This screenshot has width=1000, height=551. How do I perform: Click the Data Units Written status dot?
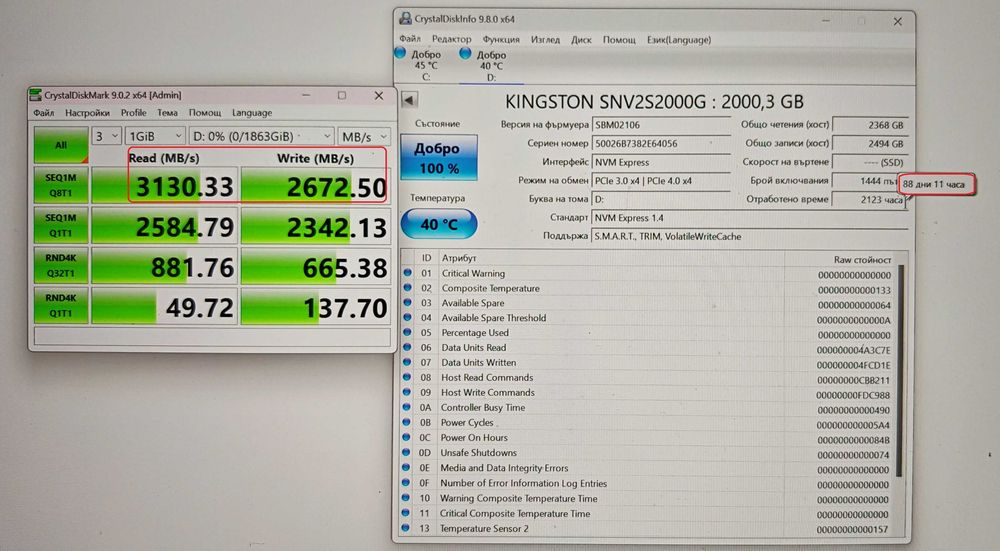pos(407,362)
